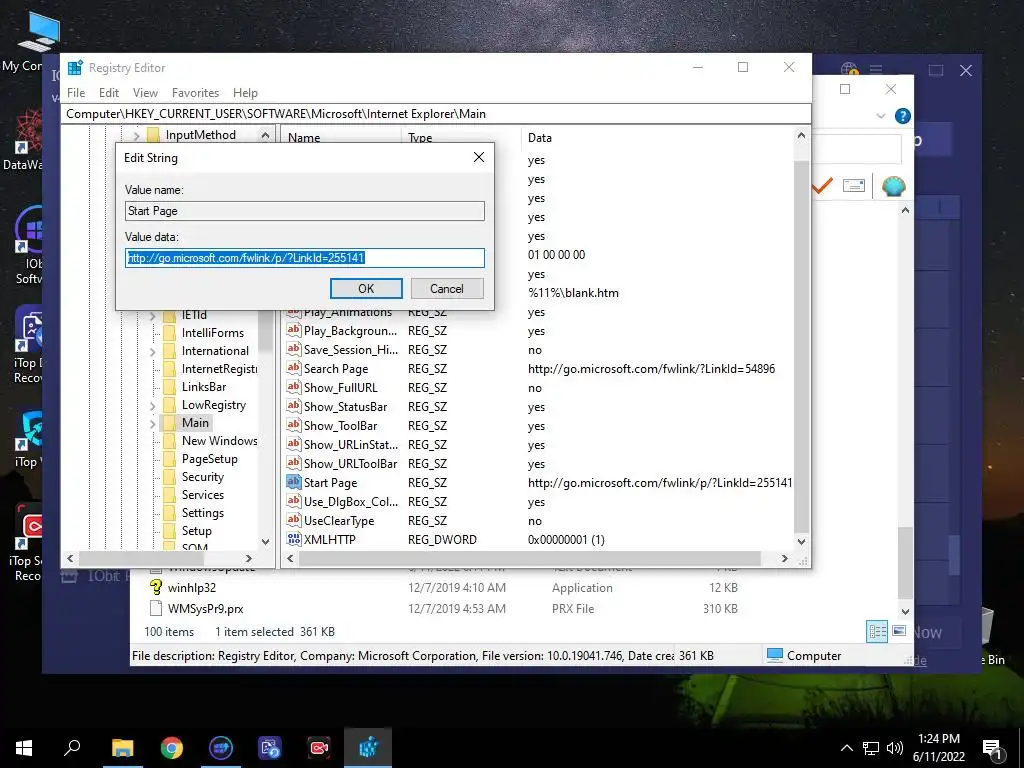
Task: Expand the InputMethod tree key
Action: [x=136, y=135]
